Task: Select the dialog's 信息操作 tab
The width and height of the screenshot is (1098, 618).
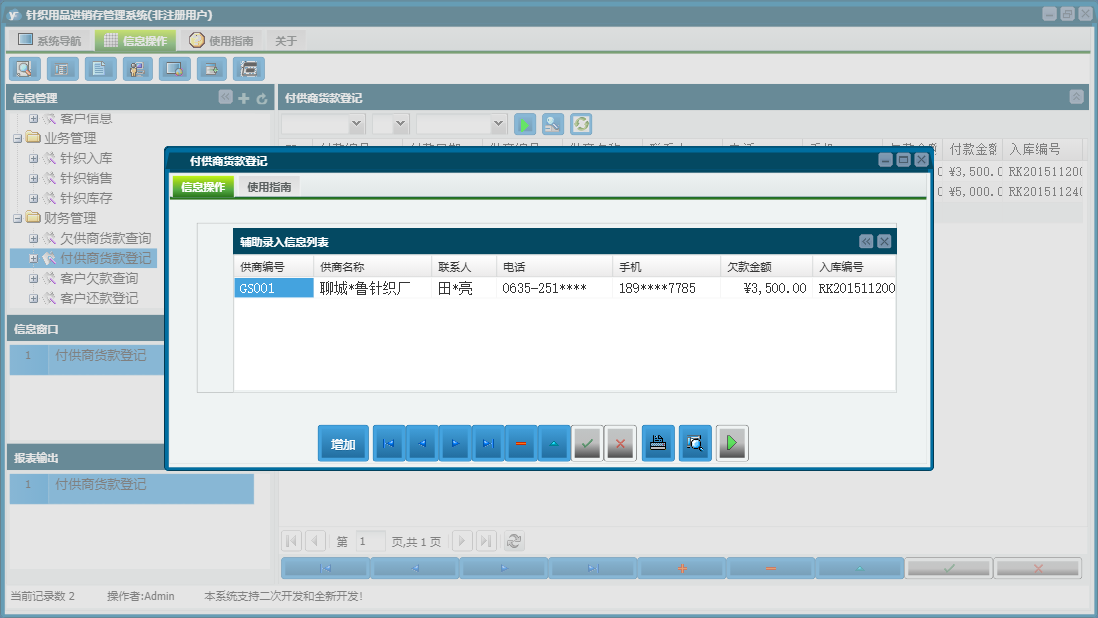Action: [203, 187]
